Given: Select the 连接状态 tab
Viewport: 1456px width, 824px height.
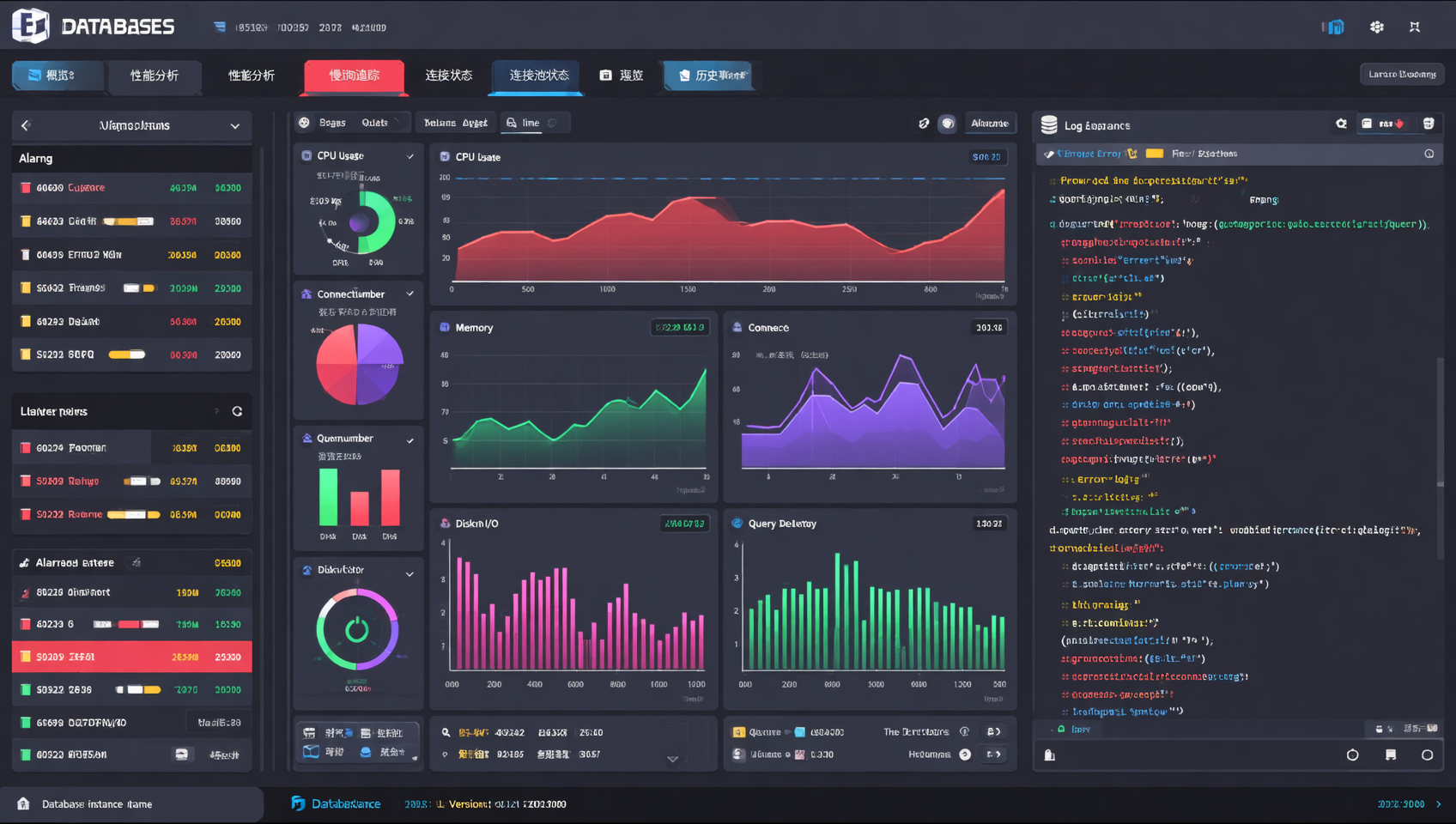Looking at the screenshot, I should click(448, 76).
